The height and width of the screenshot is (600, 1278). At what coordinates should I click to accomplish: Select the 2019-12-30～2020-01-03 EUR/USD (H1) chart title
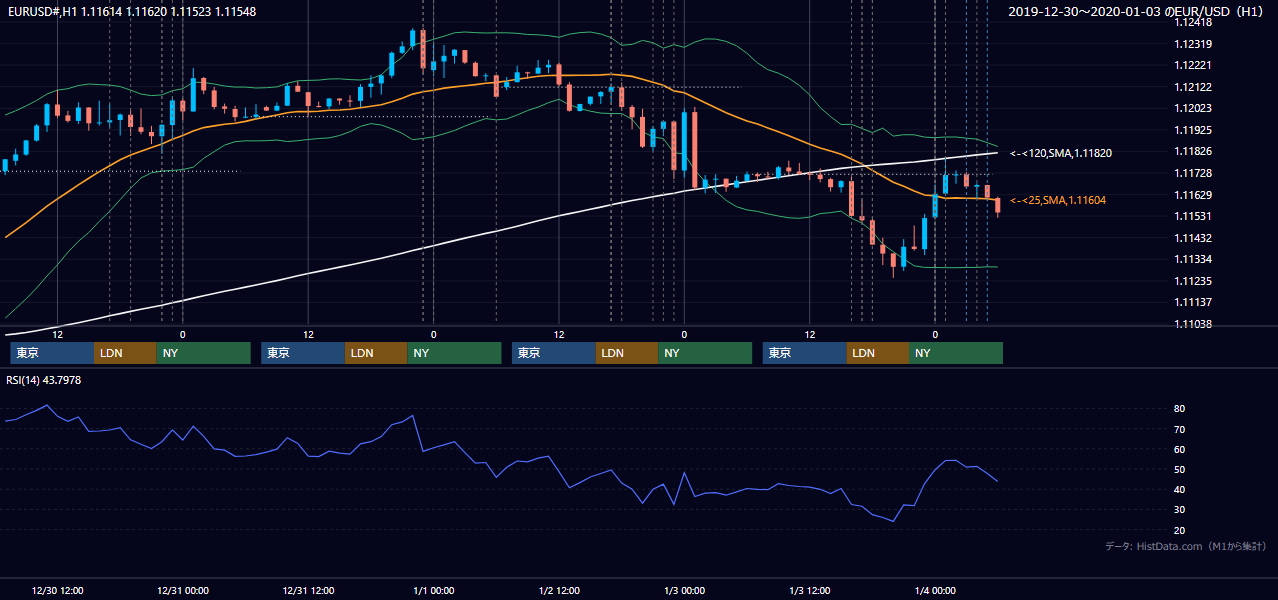pyautogui.click(x=1138, y=11)
